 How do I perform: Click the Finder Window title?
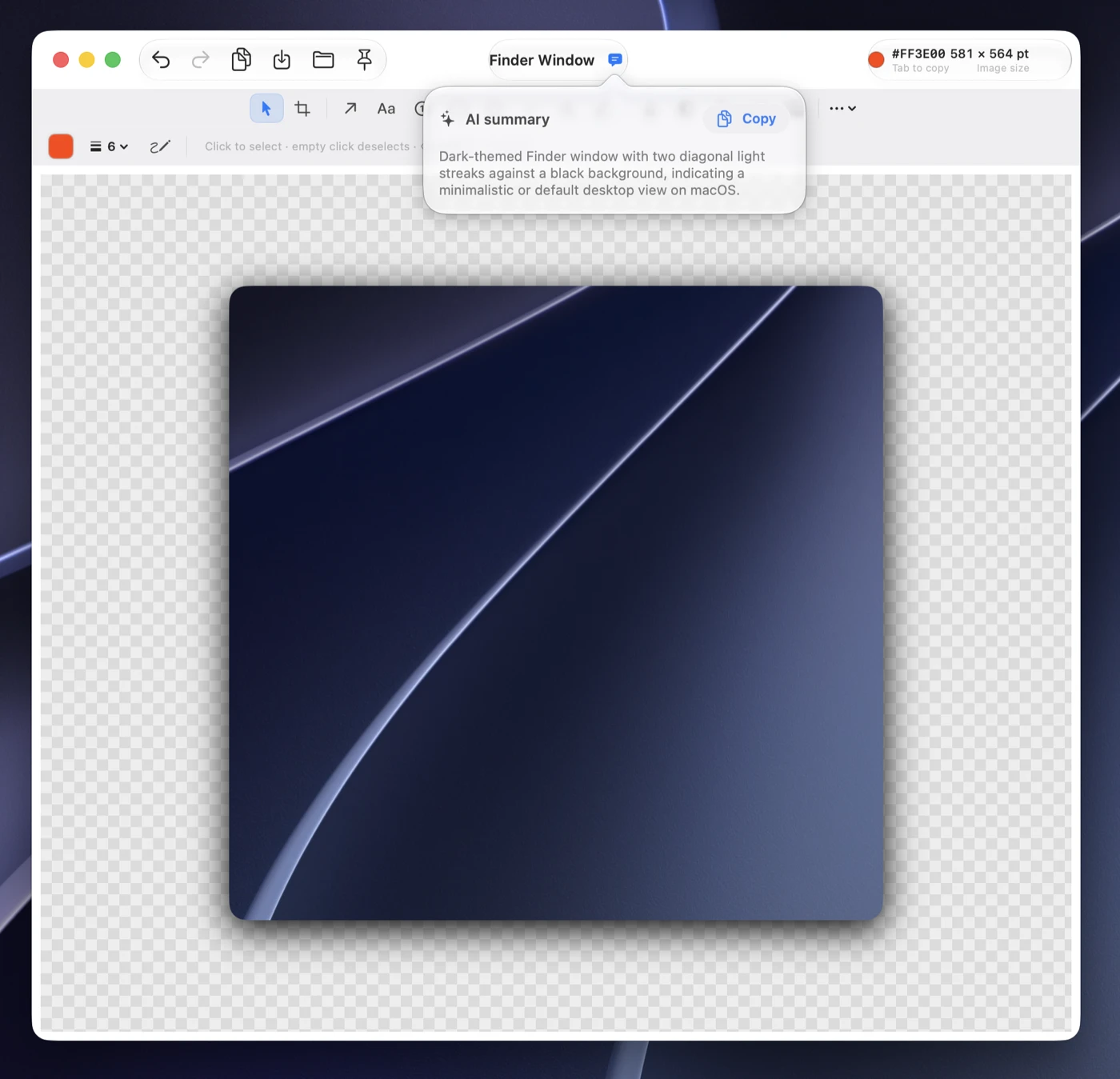point(542,60)
